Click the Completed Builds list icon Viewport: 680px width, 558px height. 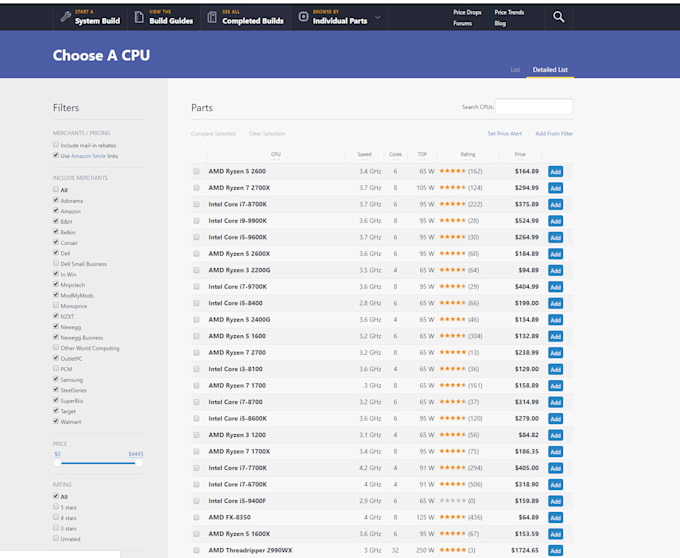click(x=212, y=17)
